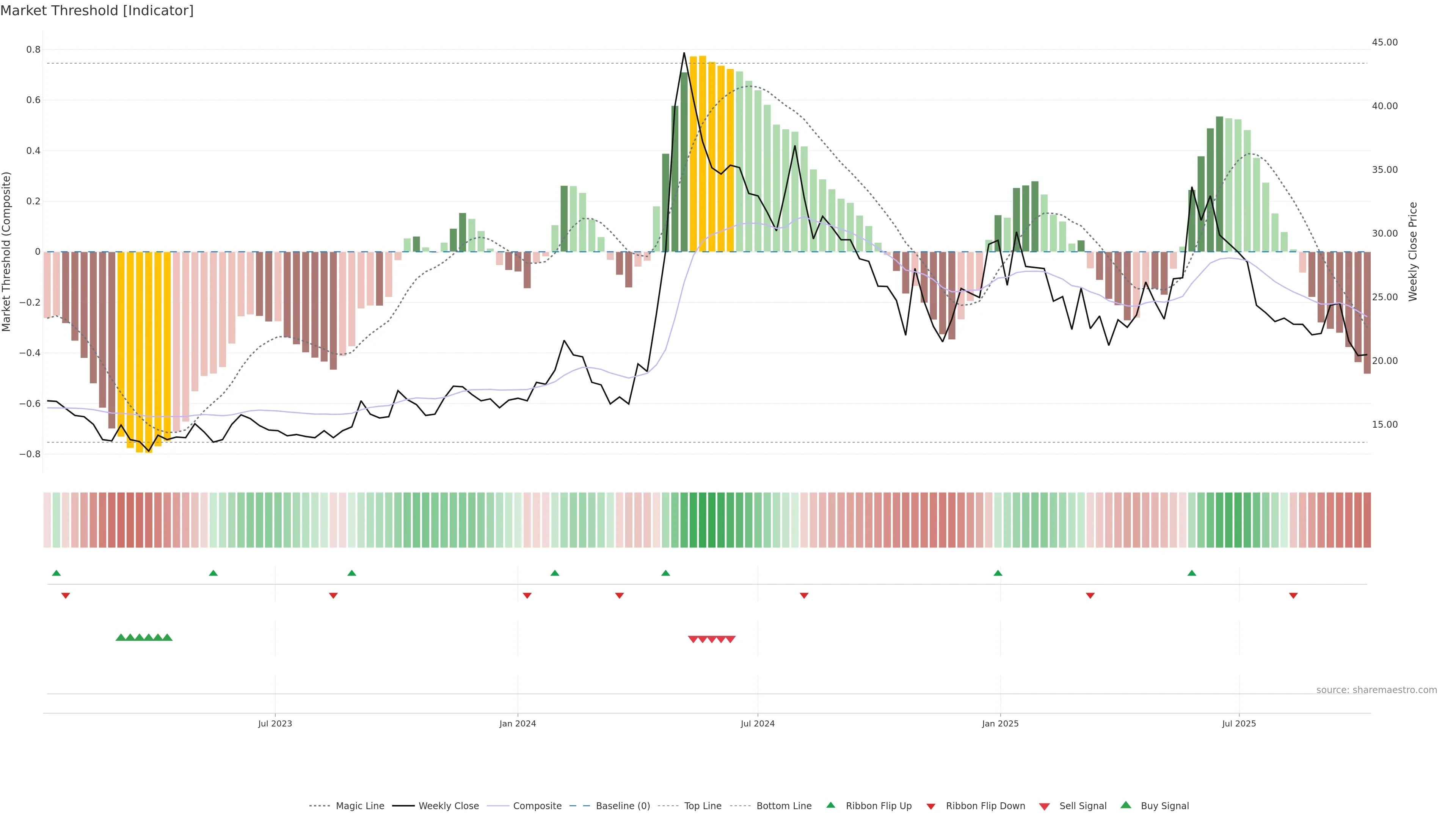Click the Jul 2024 x-axis label

pos(758,723)
